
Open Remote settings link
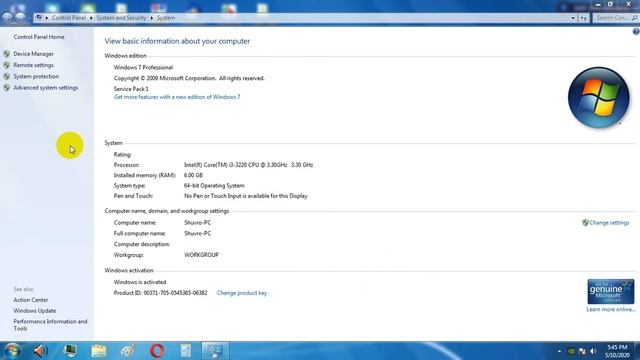coord(33,65)
